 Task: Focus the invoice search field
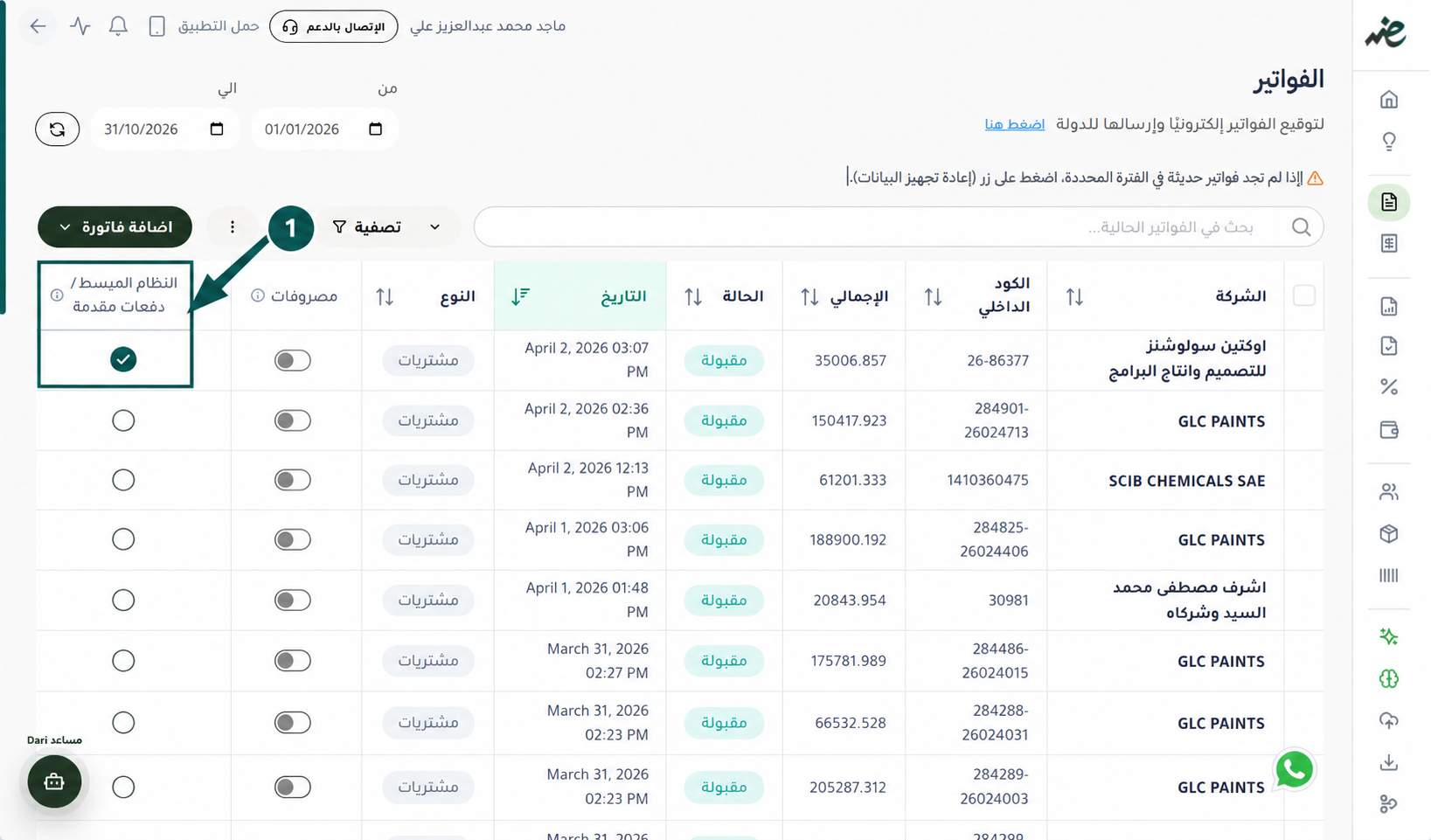tap(899, 227)
